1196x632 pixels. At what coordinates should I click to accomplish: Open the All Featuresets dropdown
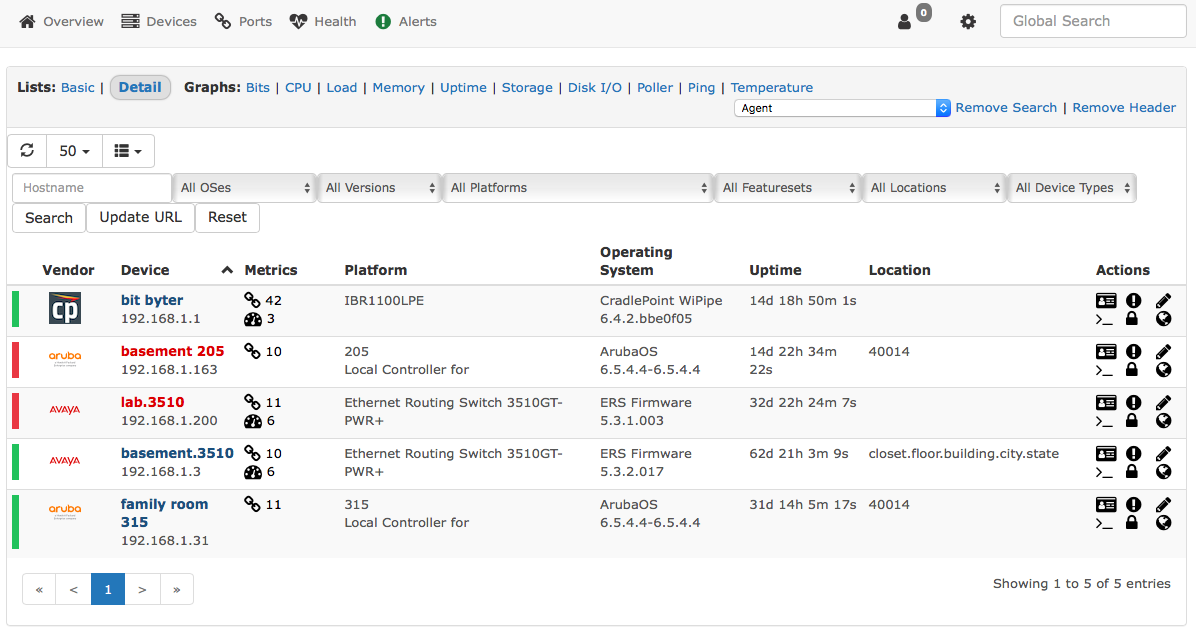tap(788, 188)
